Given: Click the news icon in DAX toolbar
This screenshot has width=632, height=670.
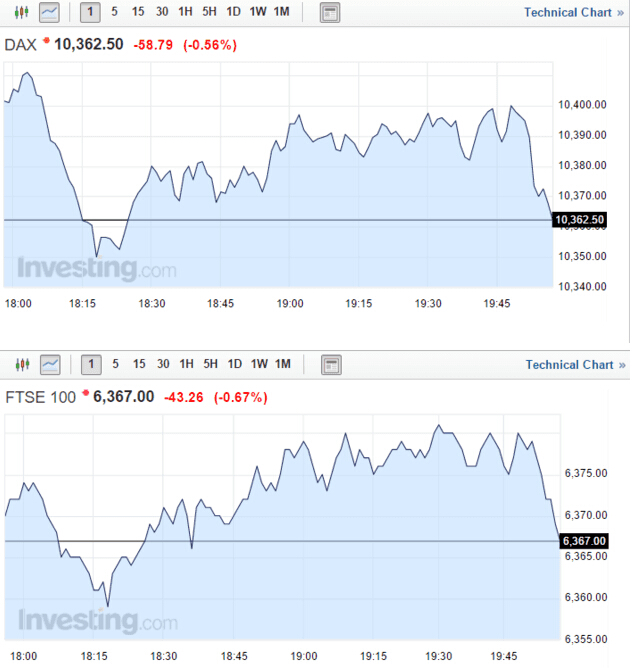Looking at the screenshot, I should coord(330,13).
